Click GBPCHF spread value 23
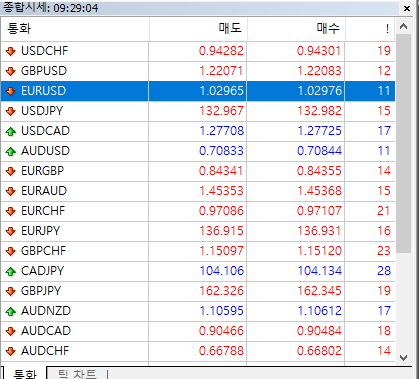Image resolution: width=419 pixels, height=379 pixels. pyautogui.click(x=384, y=251)
